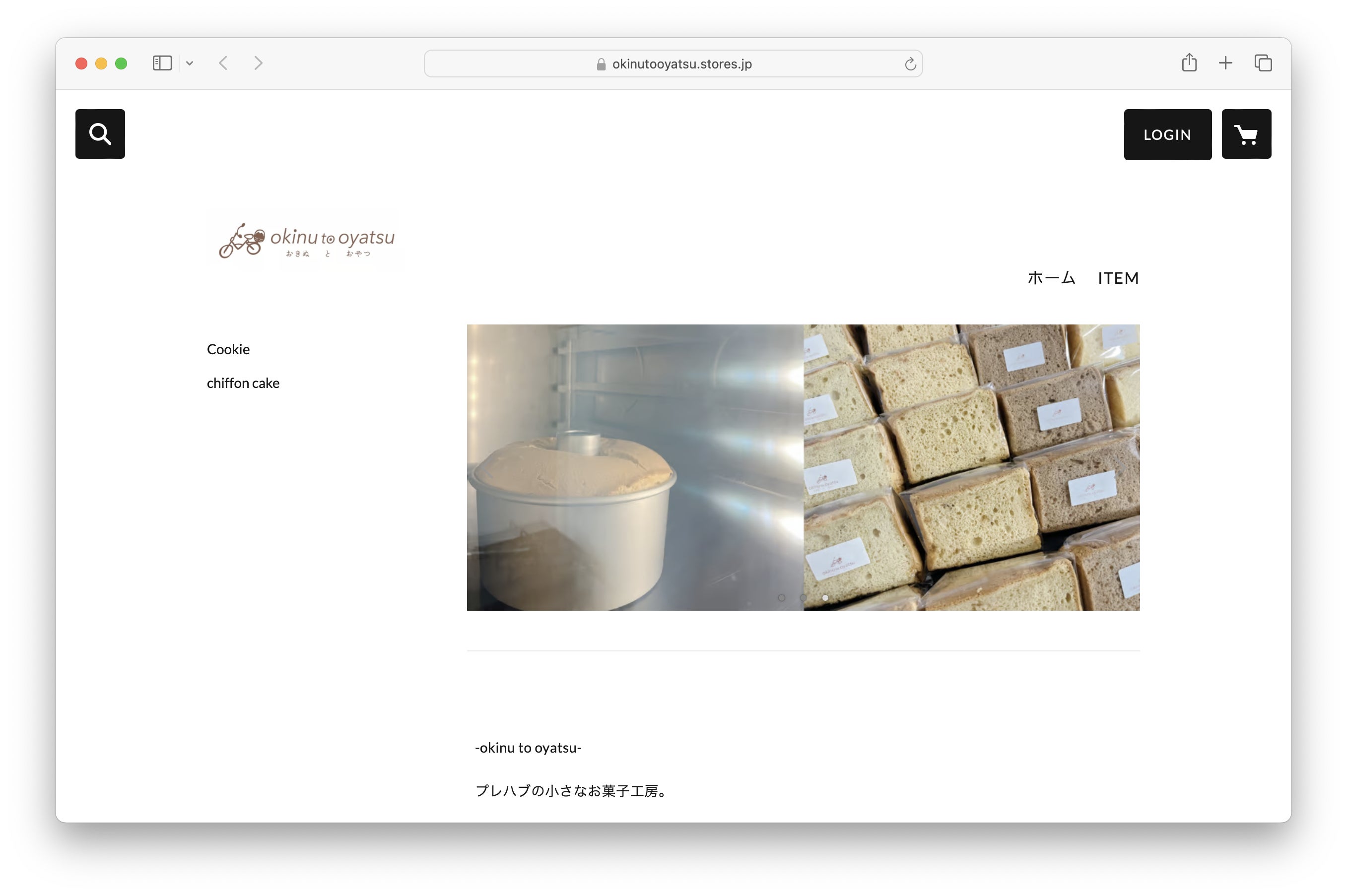Go back with the back arrow

coord(223,63)
